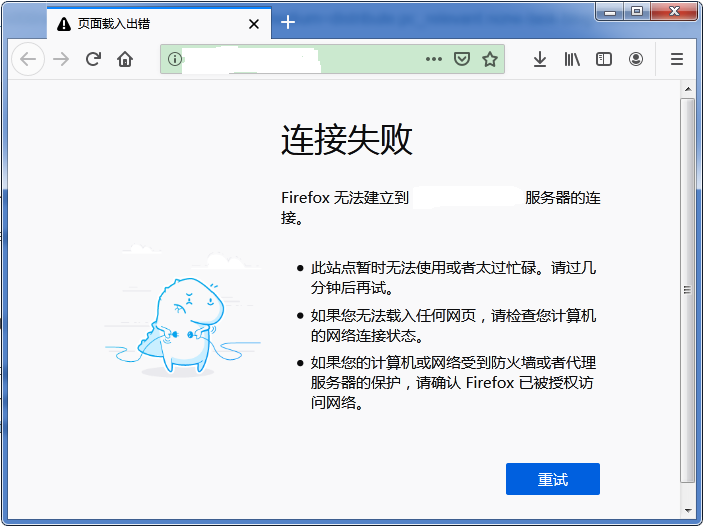
Task: Open page actions three-dot menu
Action: coord(434,59)
